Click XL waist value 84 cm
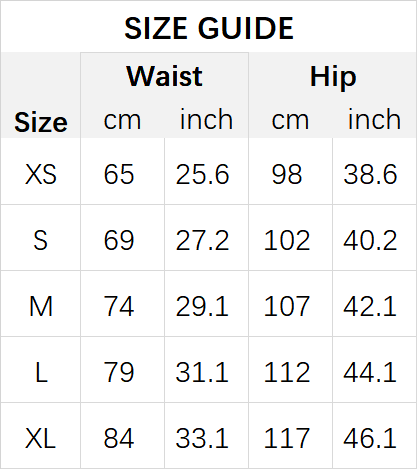 pyautogui.click(x=119, y=438)
